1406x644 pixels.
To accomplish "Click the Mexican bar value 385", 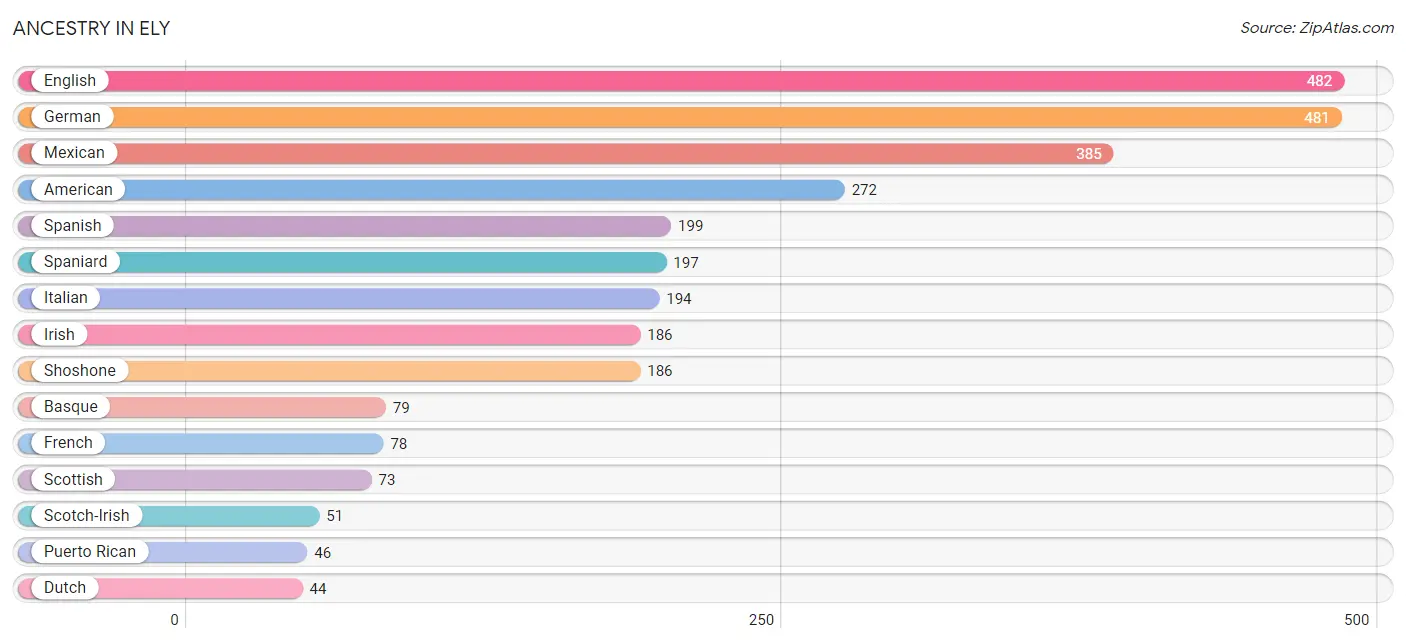I will tap(1089, 154).
